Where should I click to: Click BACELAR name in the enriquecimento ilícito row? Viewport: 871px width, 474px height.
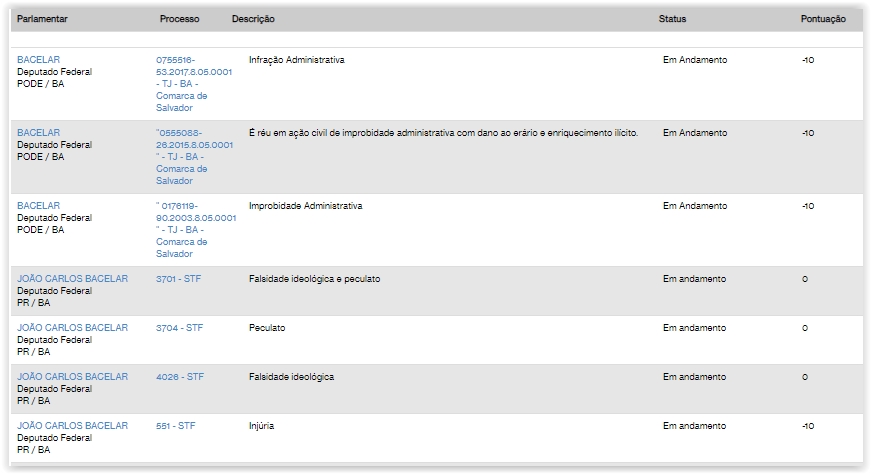click(x=38, y=133)
